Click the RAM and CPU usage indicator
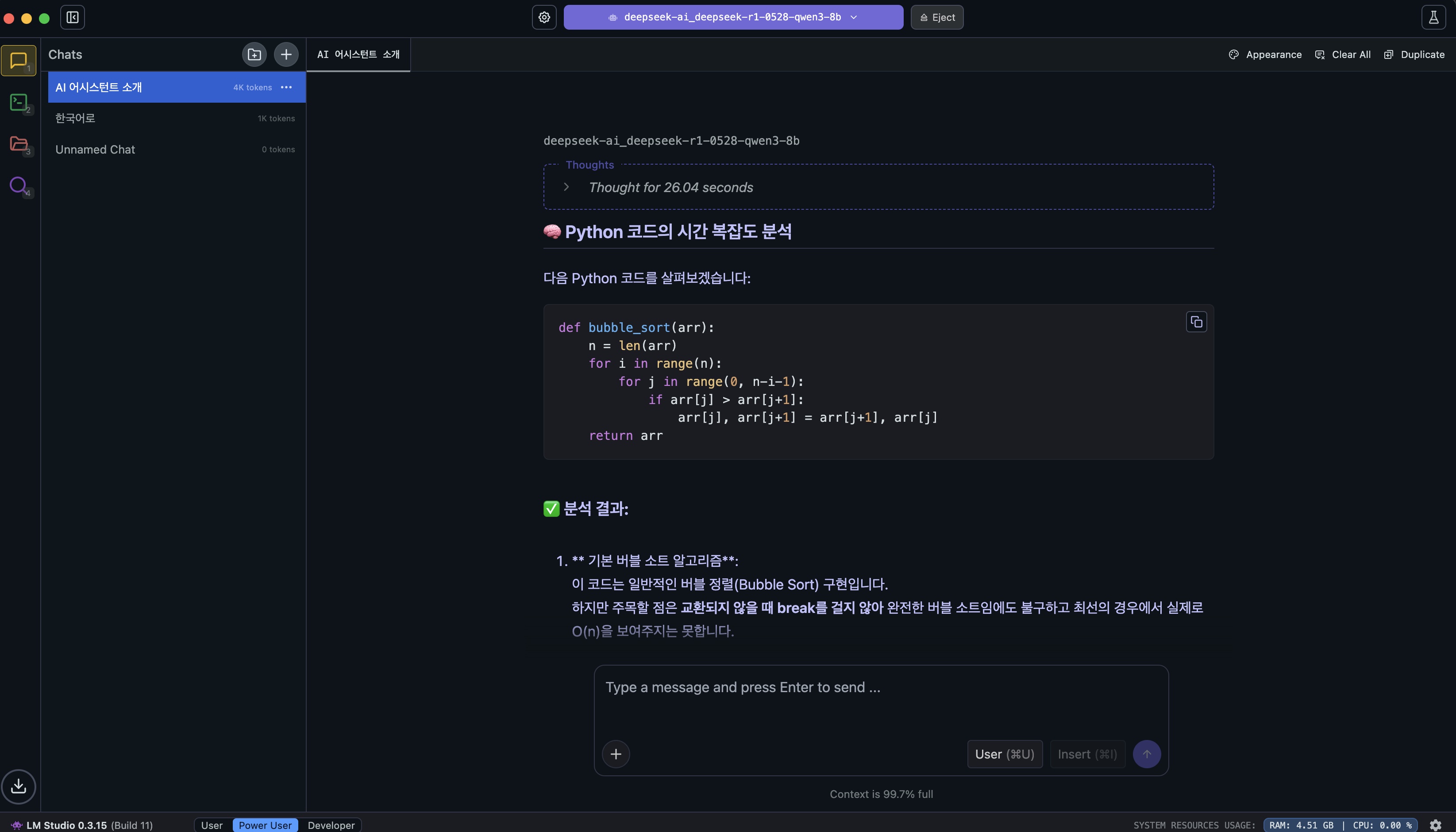This screenshot has height=832, width=1456. point(1340,825)
